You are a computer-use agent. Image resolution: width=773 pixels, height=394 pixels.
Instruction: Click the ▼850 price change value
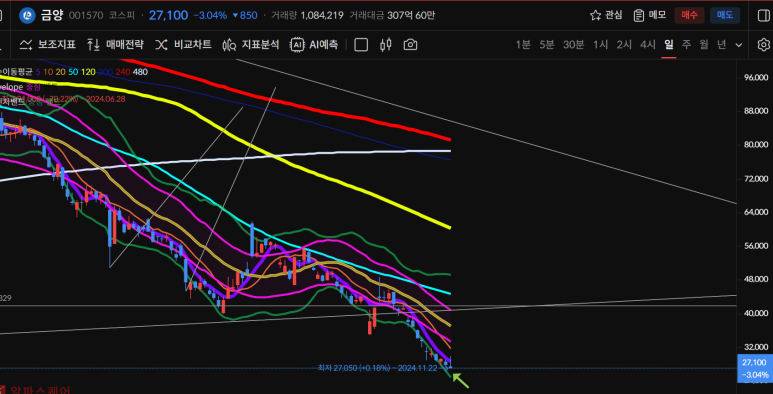pyautogui.click(x=245, y=15)
